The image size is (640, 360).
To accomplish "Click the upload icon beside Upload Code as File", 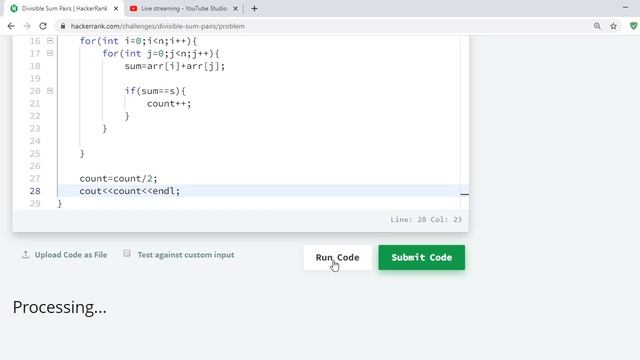I will [x=25, y=255].
